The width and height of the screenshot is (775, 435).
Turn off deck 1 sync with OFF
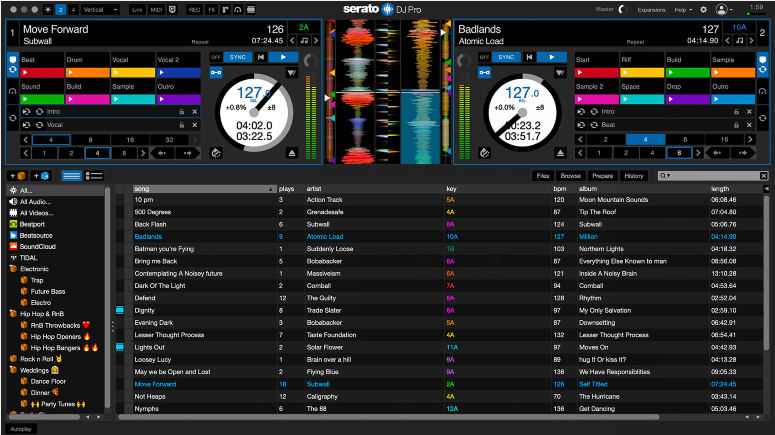click(216, 57)
